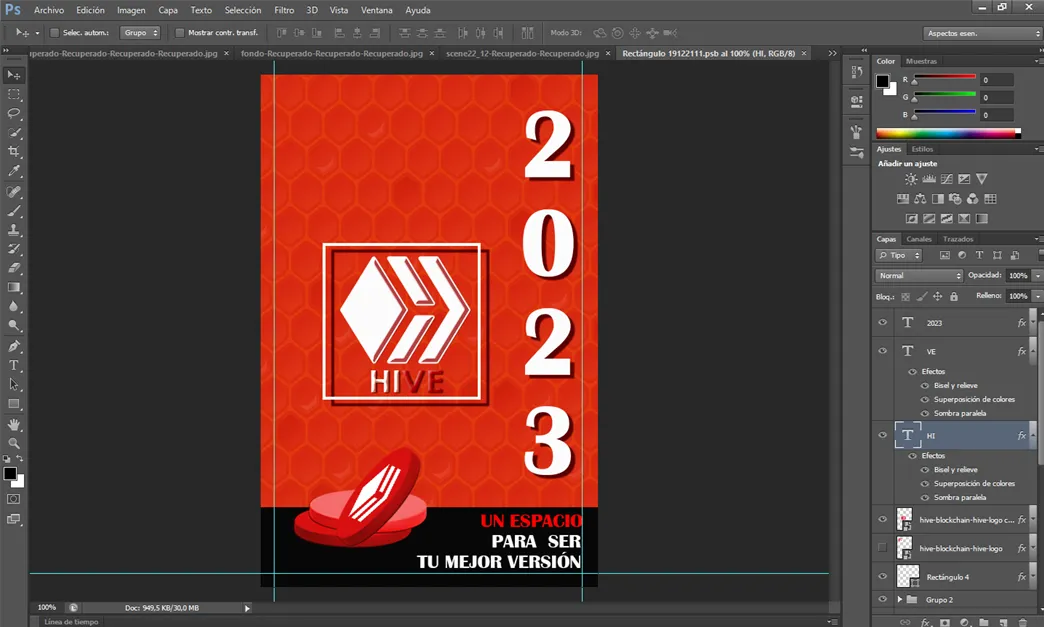
Task: Open the Tipo layer filter dropdown
Action: coord(899,256)
